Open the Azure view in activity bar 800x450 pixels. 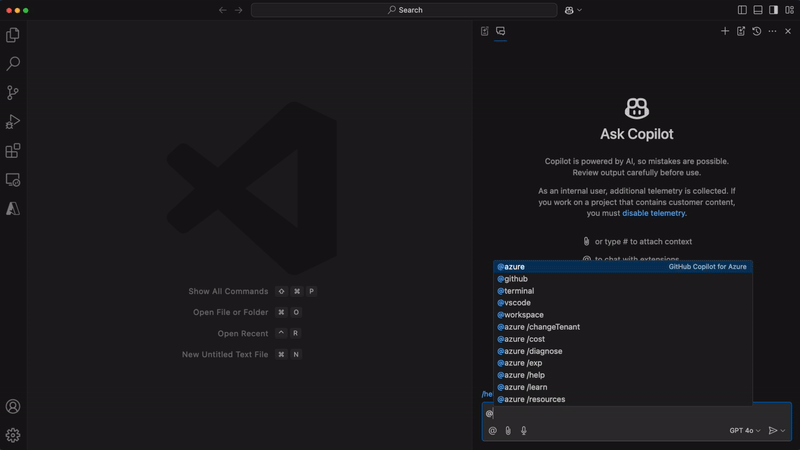point(13,209)
